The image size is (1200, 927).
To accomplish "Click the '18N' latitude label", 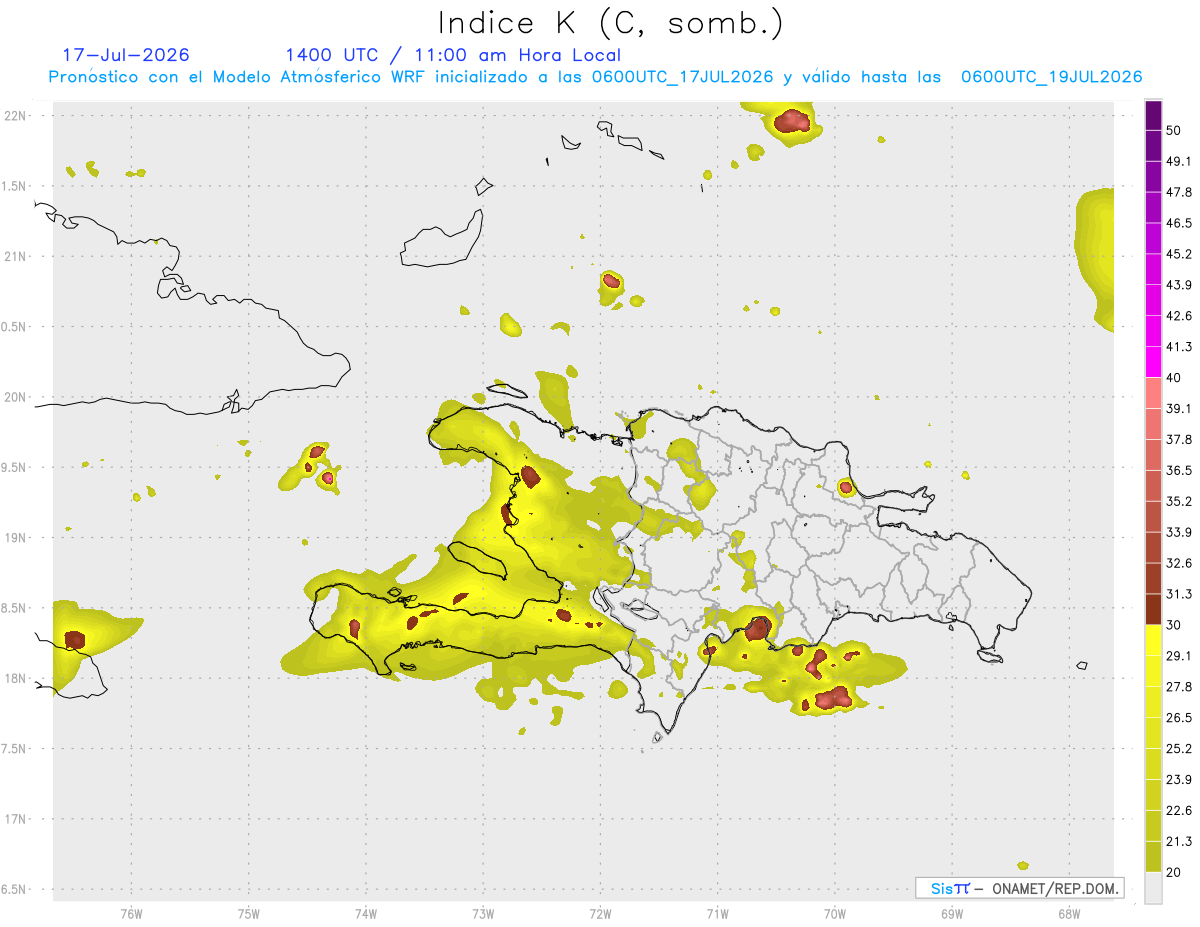I will pos(17,678).
